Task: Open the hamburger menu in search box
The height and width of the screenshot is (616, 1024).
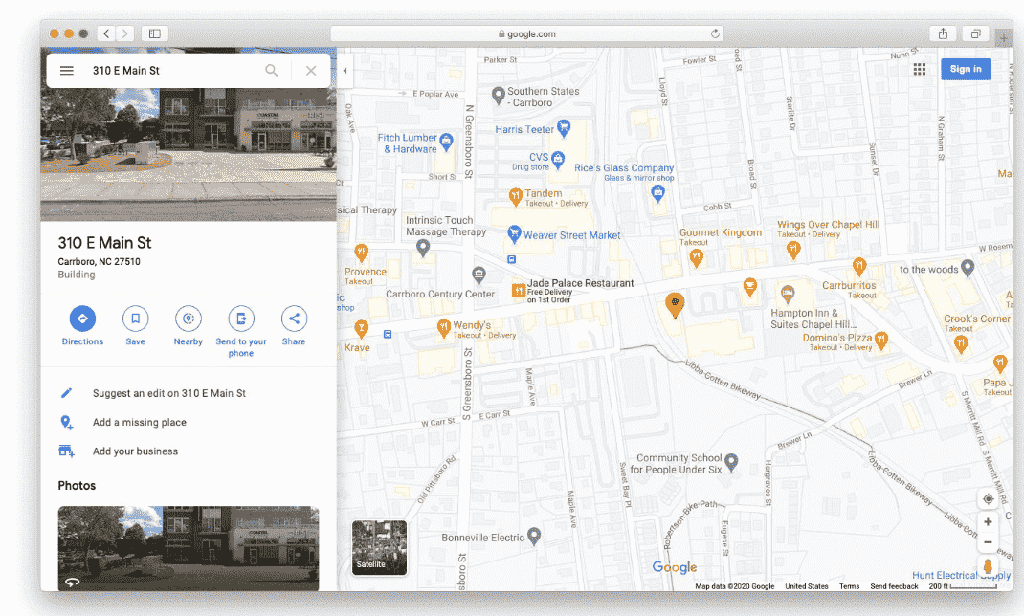Action: [x=67, y=71]
